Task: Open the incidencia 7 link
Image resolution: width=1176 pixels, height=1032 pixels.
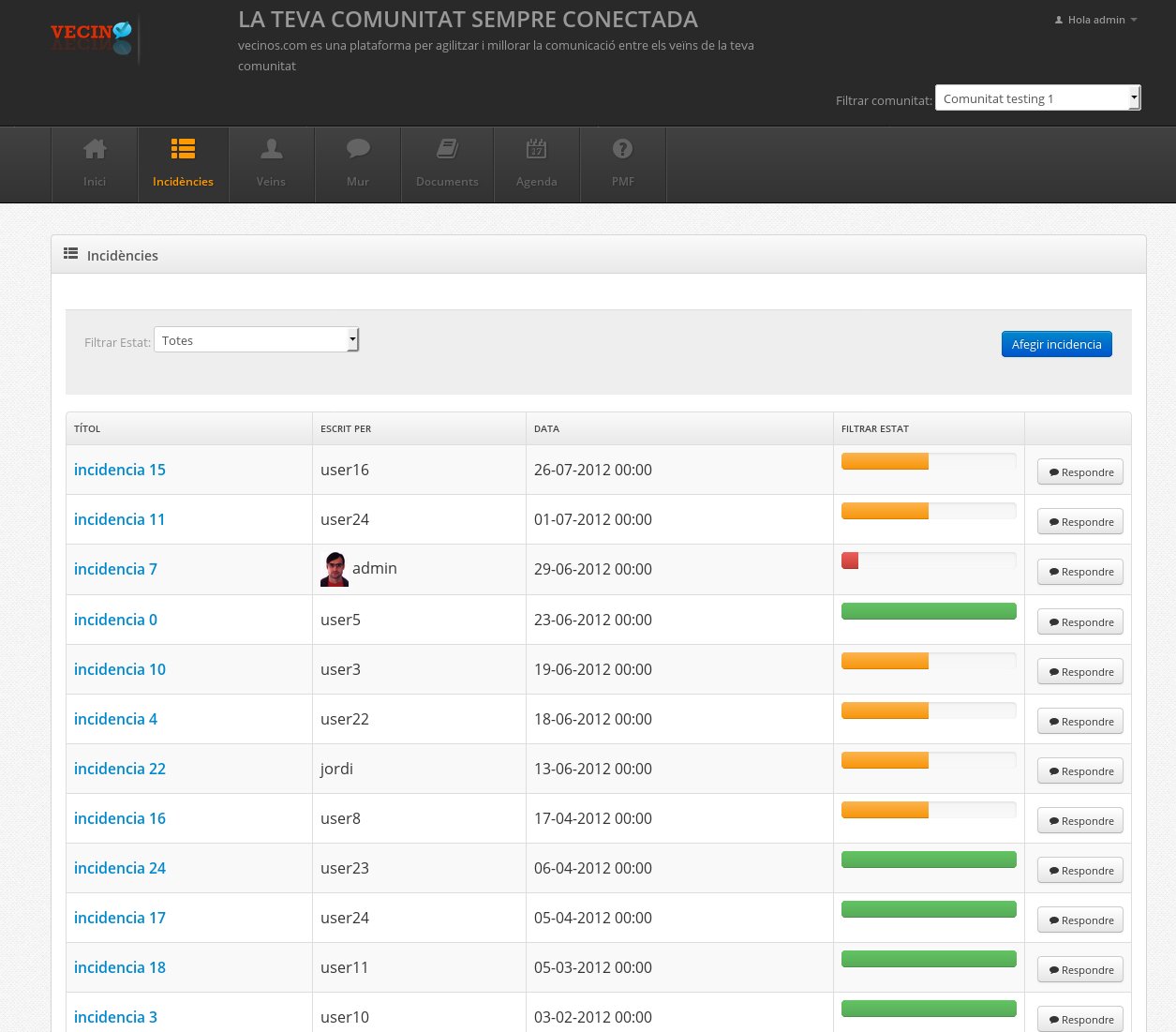Action: pos(115,569)
